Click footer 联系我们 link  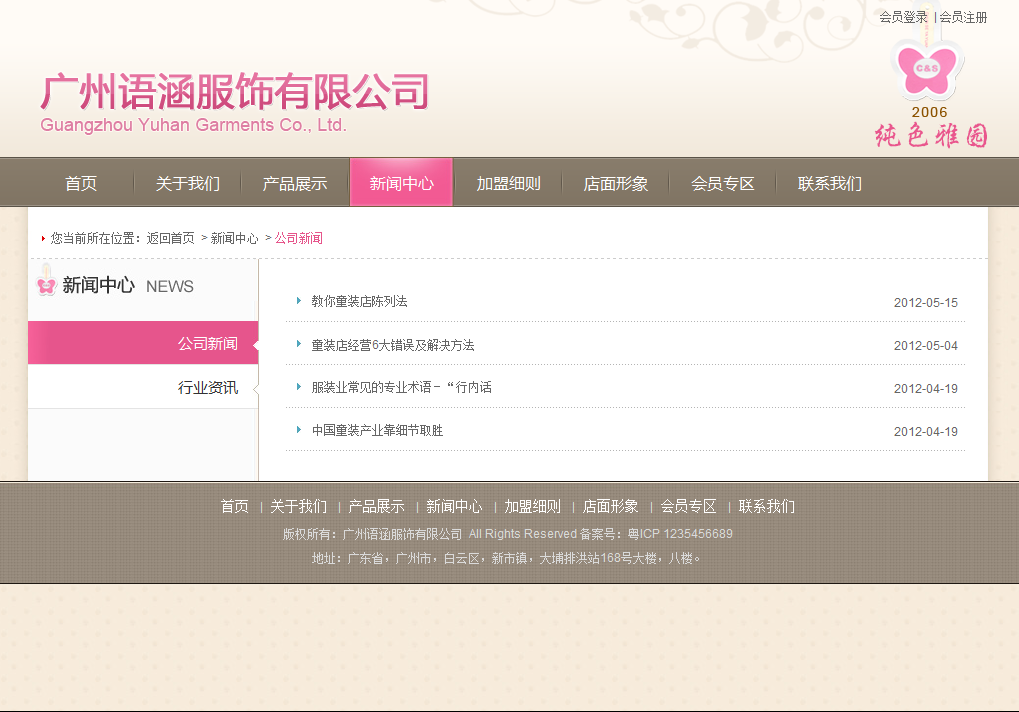point(767,506)
